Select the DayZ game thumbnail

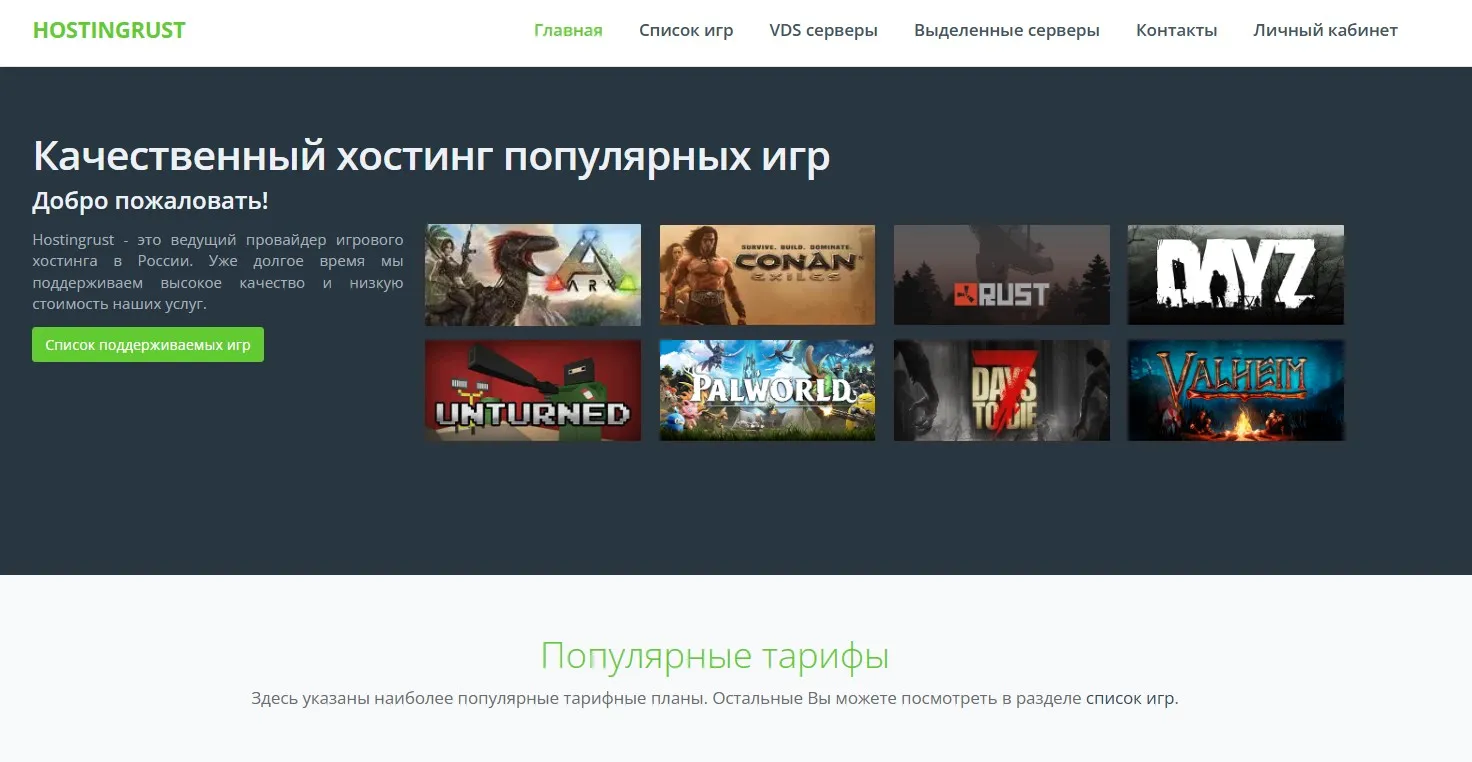(x=1236, y=275)
